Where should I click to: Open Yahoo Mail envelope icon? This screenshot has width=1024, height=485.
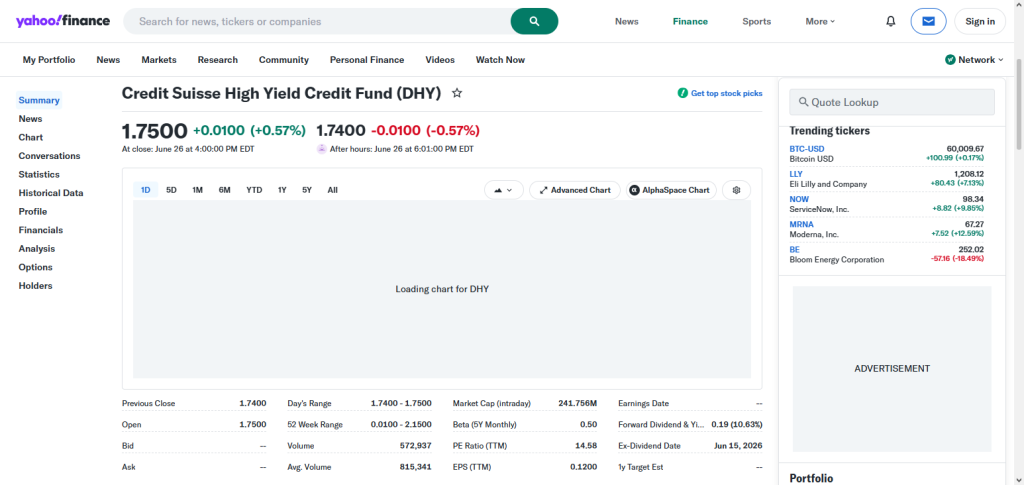[928, 22]
